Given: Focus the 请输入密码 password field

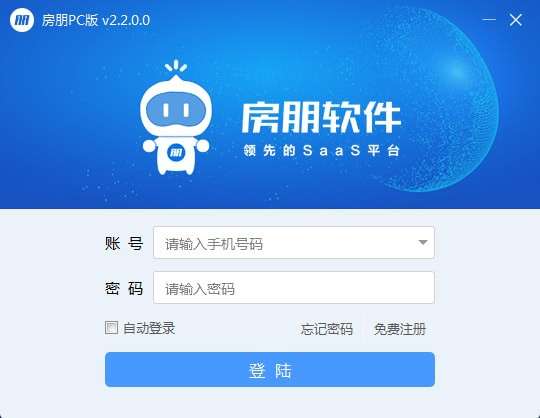Looking at the screenshot, I should tap(294, 288).
